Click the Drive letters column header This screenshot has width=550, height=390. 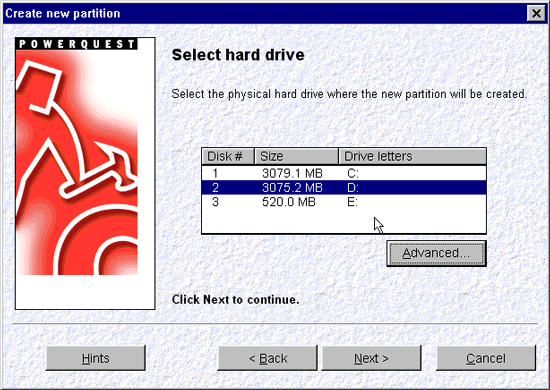[412, 156]
